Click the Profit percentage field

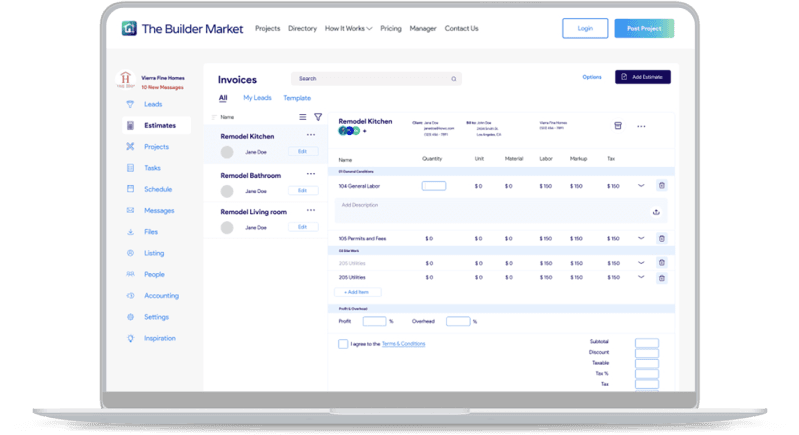(x=375, y=321)
